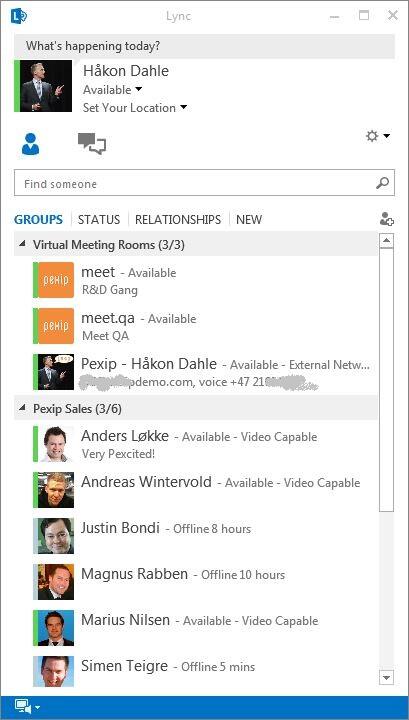Screen dimensions: 409x720
Task: Select the Marius Nilsen contact name
Action: [125, 620]
